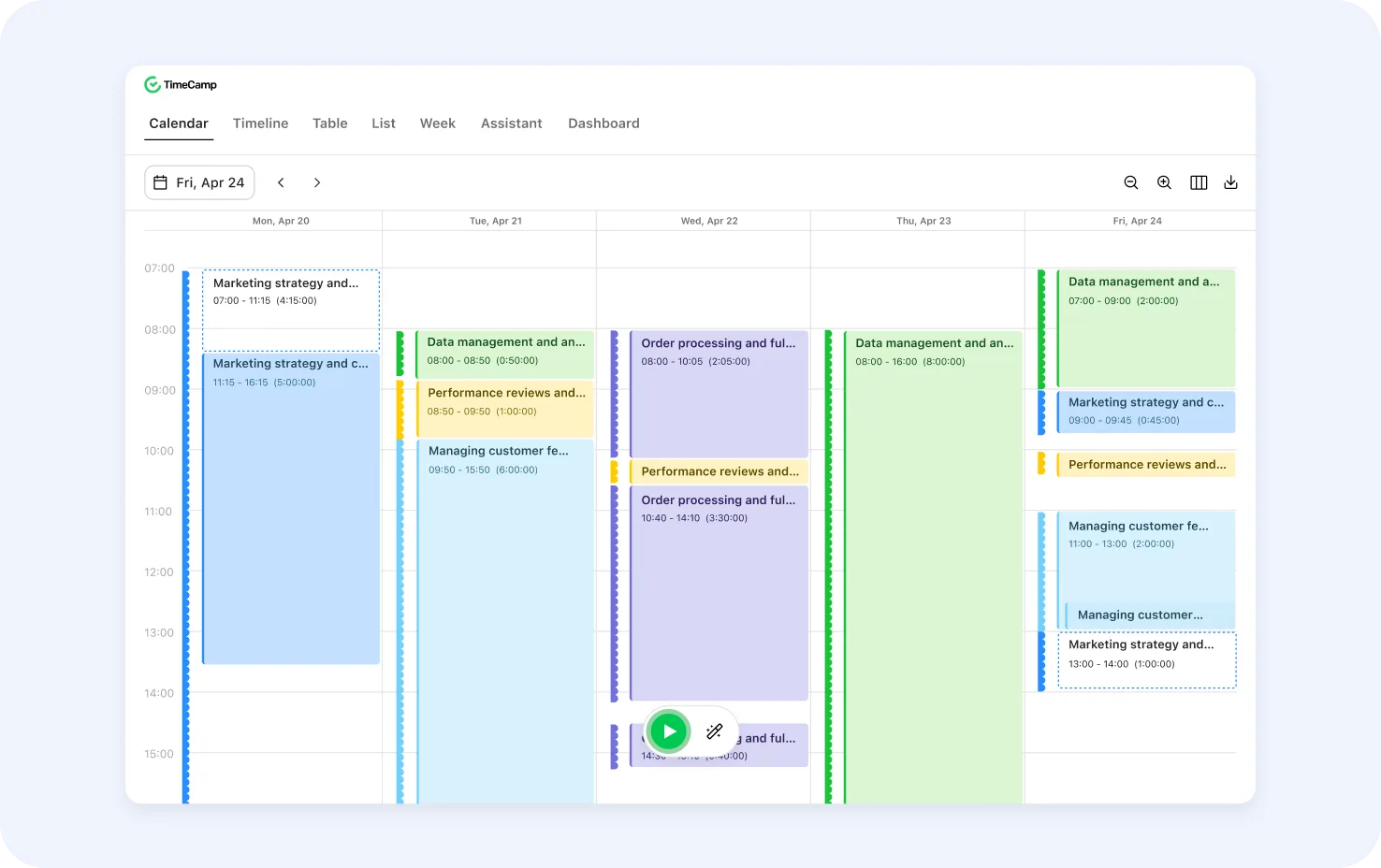Screen dimensions: 1381x868
Task: Click the 07:00 time label
Action: [159, 268]
